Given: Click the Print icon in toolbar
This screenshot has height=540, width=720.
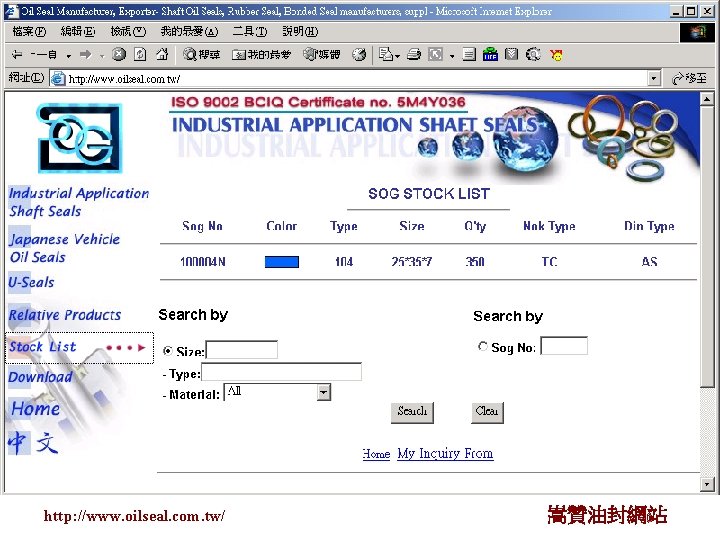Looking at the screenshot, I should (414, 55).
